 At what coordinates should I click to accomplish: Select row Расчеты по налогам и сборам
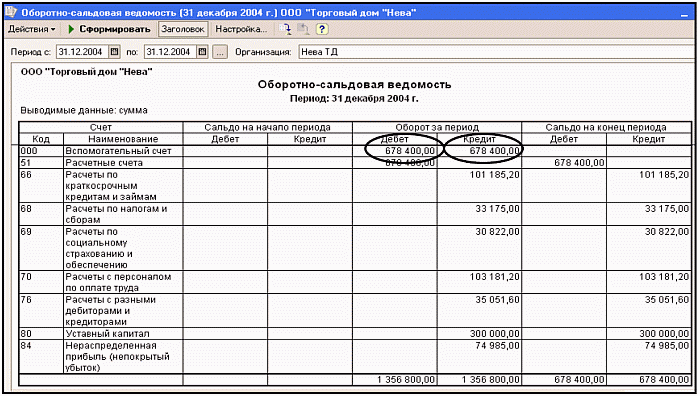(x=355, y=214)
